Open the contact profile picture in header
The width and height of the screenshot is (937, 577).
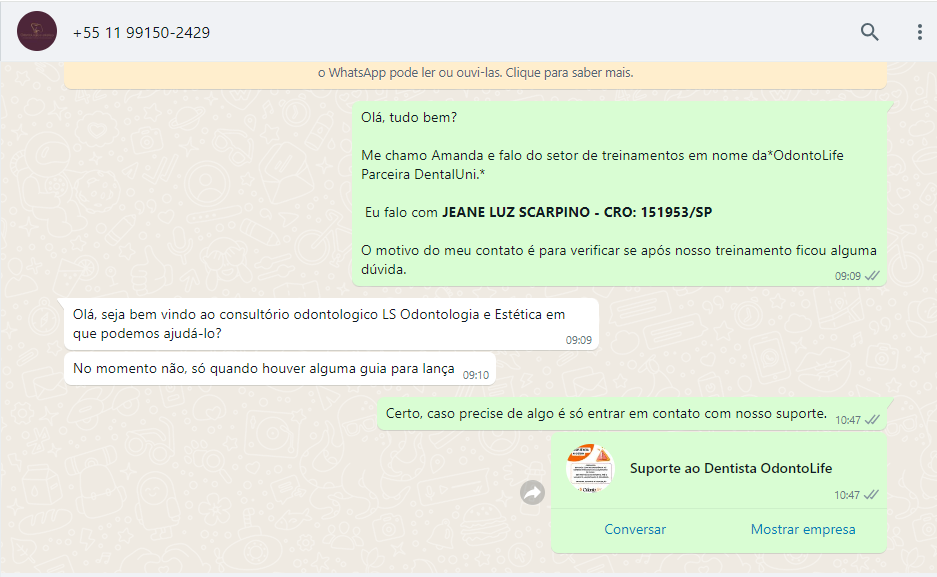point(37,31)
